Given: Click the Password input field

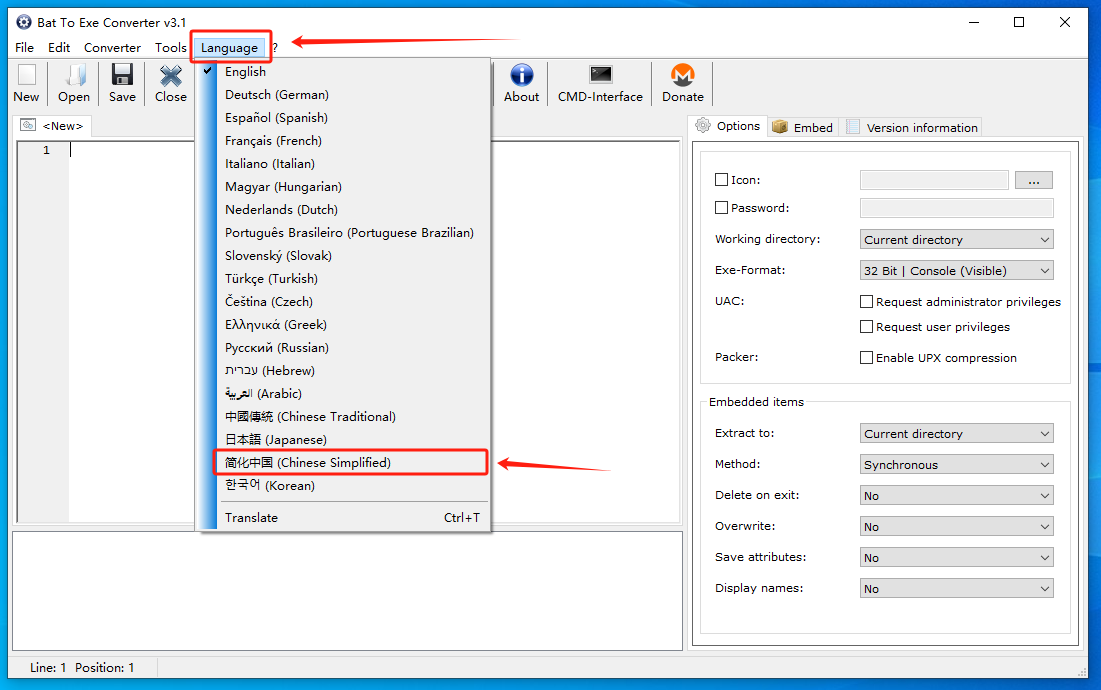Looking at the screenshot, I should tap(956, 208).
